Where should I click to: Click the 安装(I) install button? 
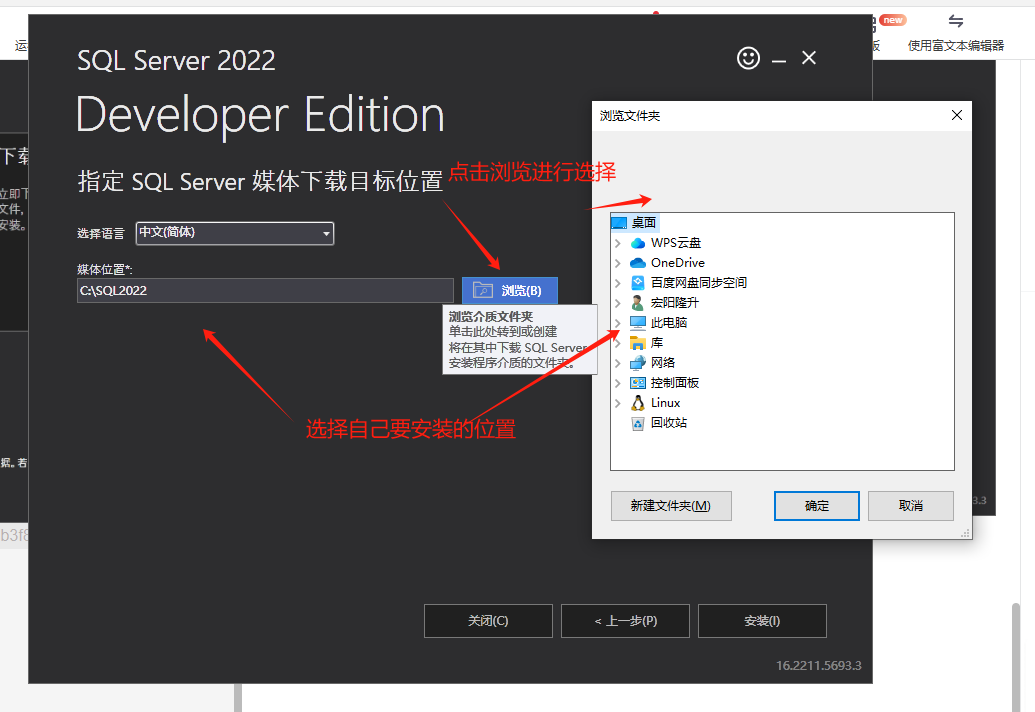(762, 621)
